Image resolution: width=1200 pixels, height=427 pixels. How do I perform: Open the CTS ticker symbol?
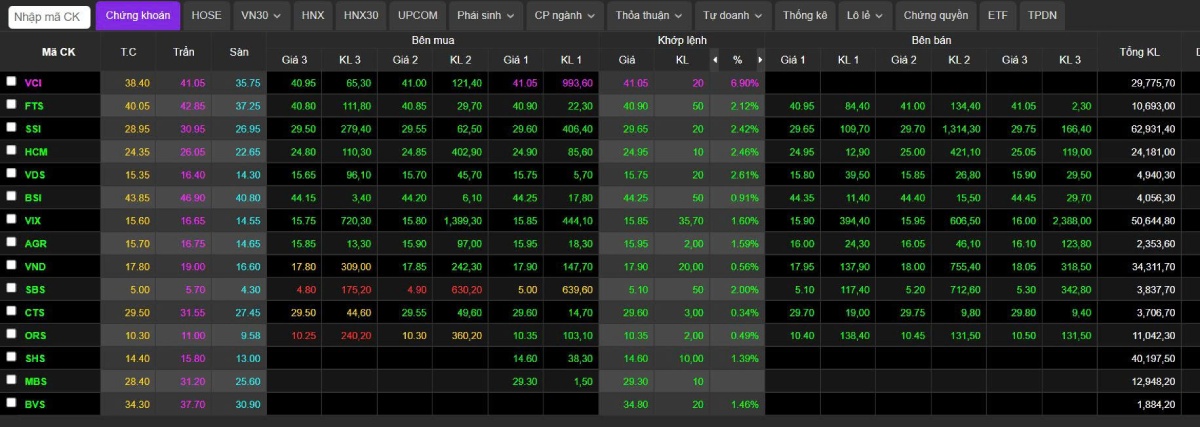tap(34, 312)
